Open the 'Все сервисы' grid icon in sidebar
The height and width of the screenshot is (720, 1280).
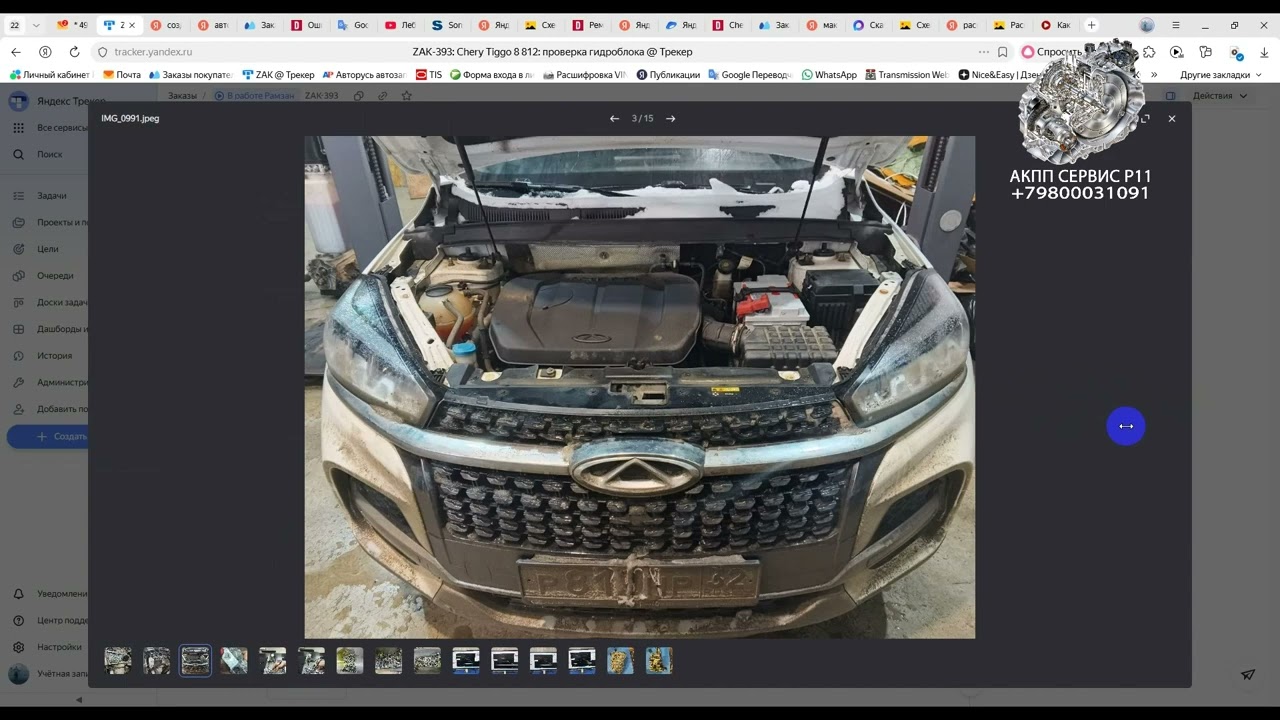[18, 128]
